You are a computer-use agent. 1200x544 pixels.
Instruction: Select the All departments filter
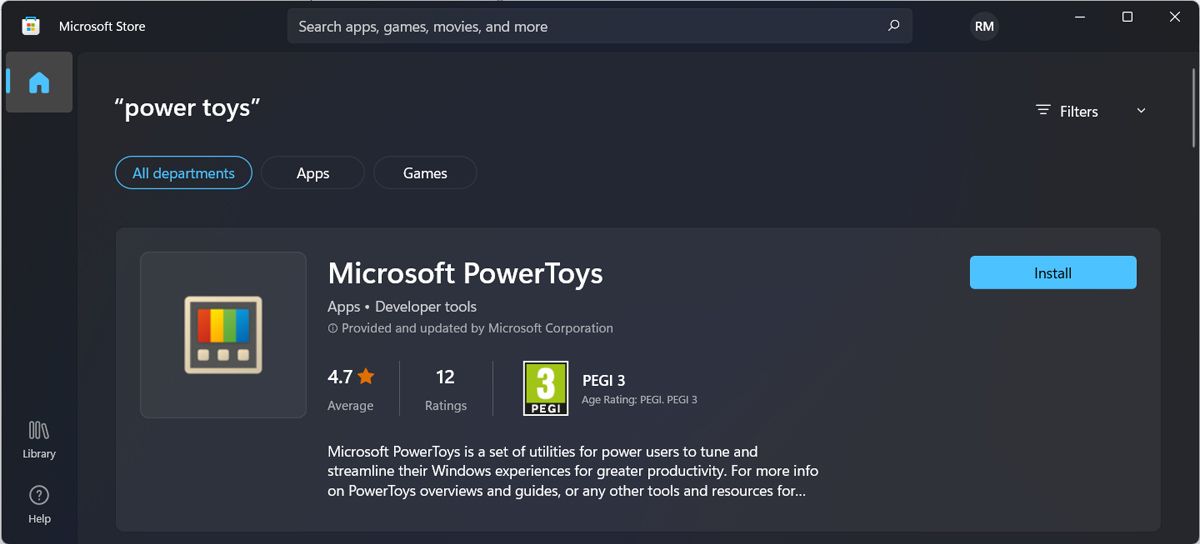click(x=183, y=173)
